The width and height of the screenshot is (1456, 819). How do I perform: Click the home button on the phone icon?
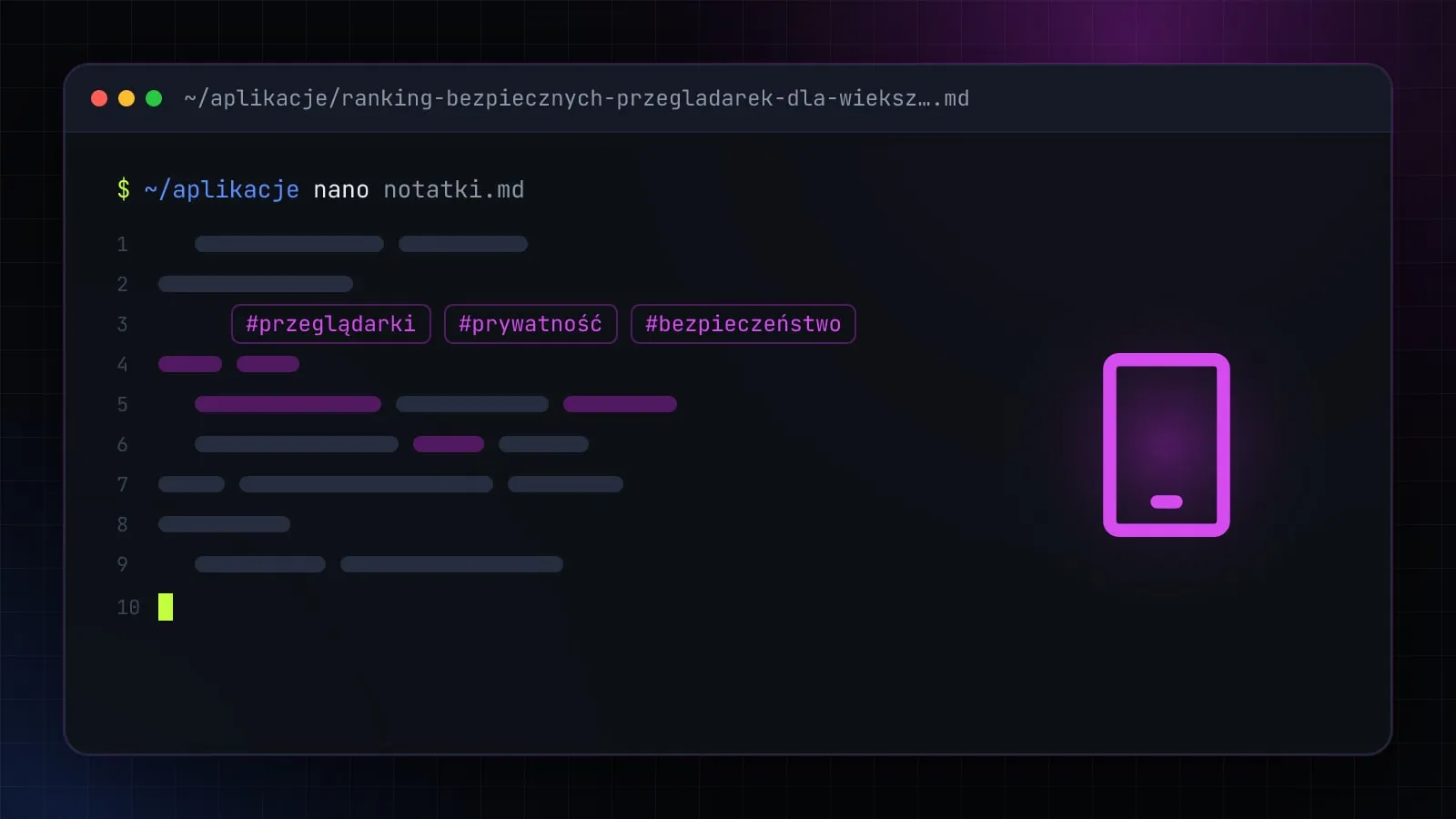[x=1167, y=501]
